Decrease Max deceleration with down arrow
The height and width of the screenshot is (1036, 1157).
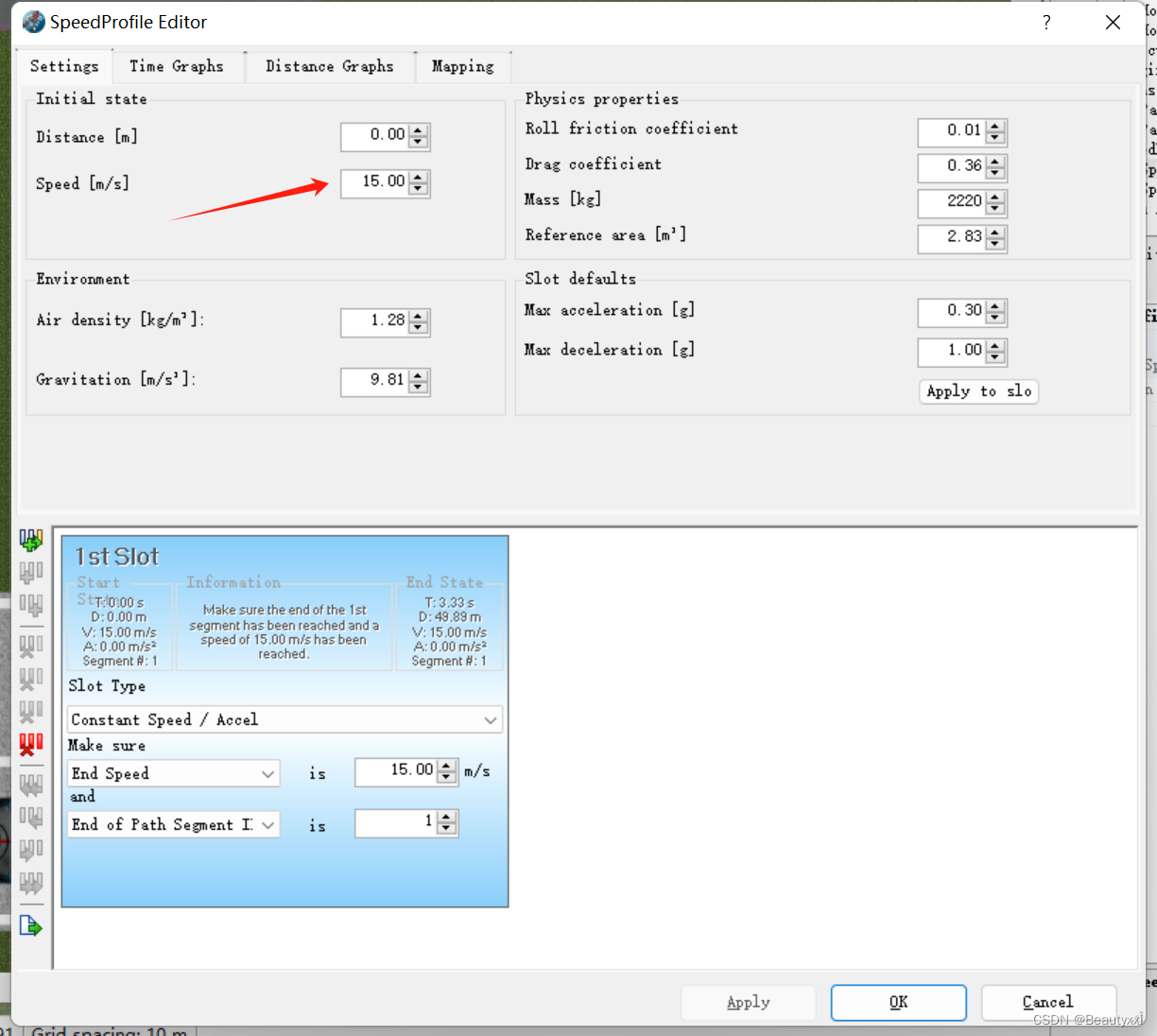(x=995, y=358)
